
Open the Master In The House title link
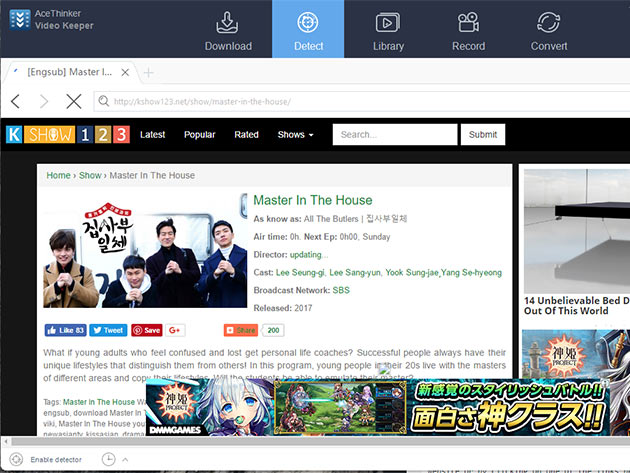(x=313, y=200)
